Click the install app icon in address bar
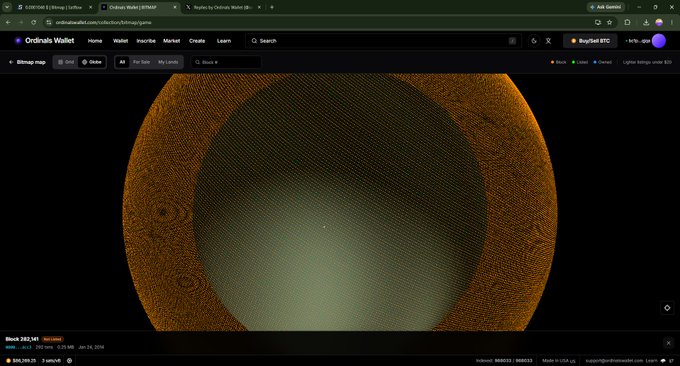The width and height of the screenshot is (680, 366). pos(598,22)
